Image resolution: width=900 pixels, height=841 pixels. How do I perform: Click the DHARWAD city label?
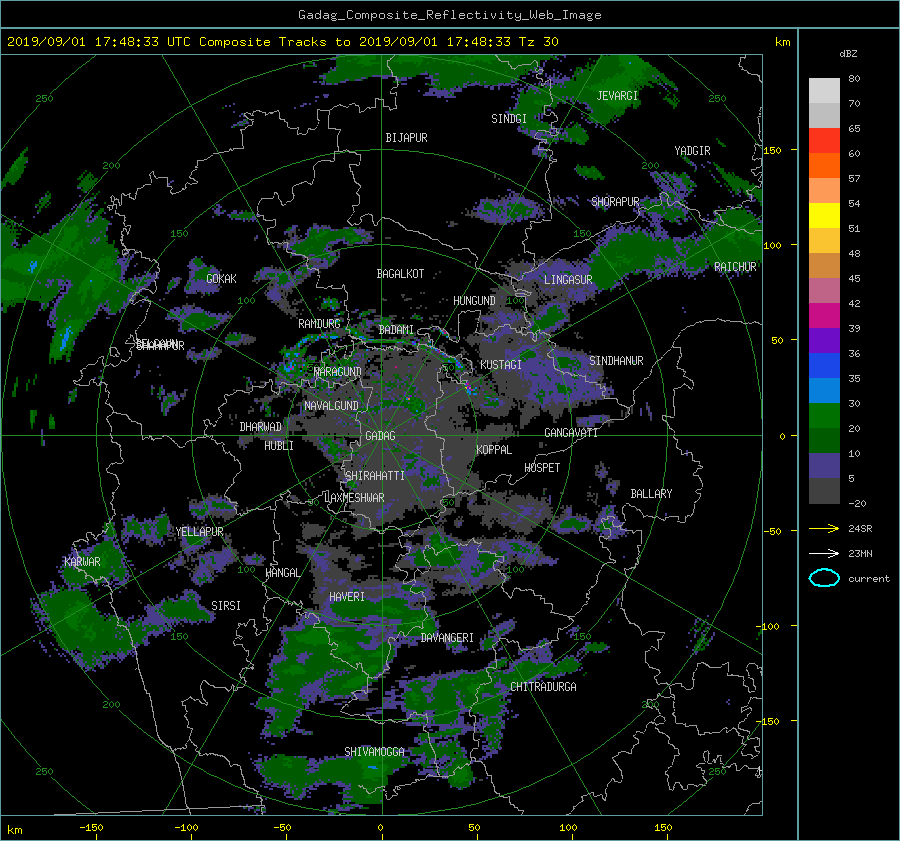261,427
